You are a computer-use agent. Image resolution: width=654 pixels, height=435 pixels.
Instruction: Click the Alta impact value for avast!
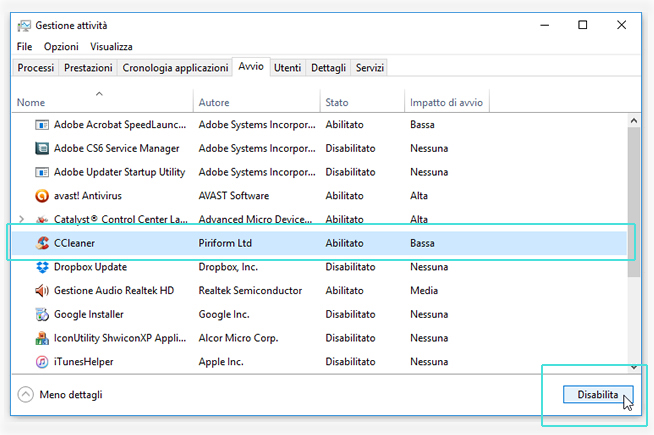(x=419, y=196)
